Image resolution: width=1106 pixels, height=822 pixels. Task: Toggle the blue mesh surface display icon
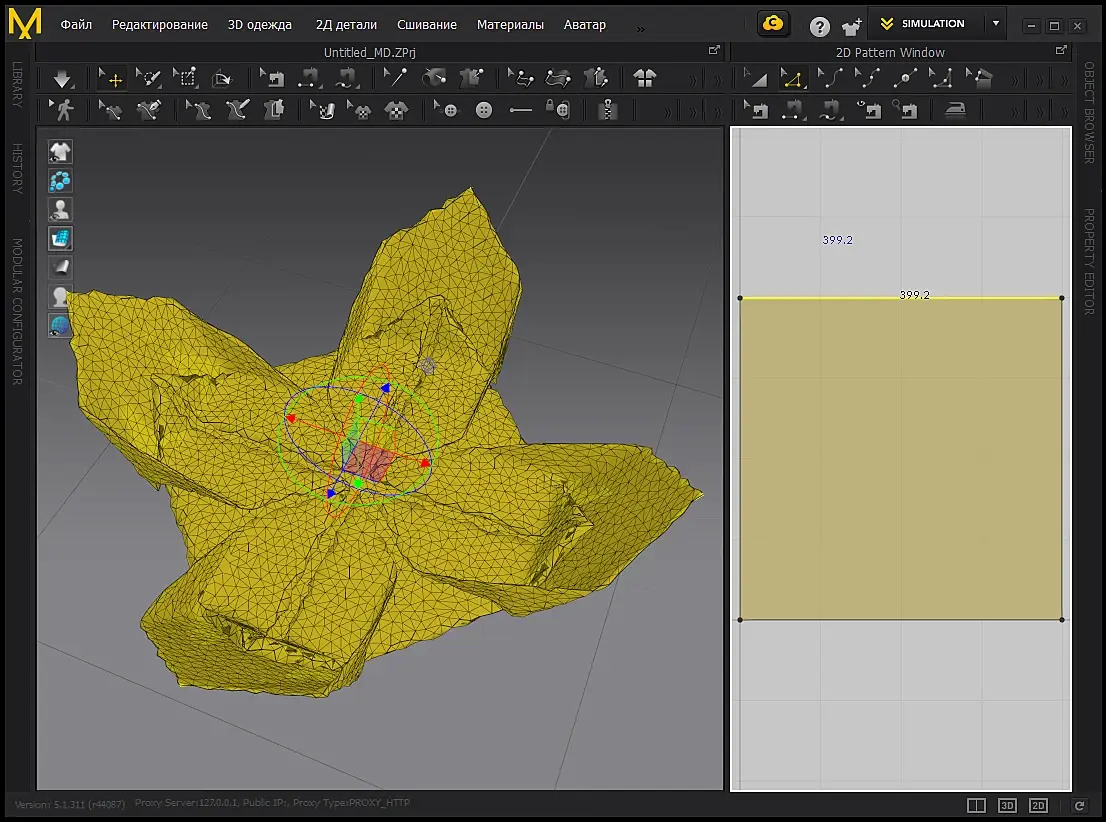[x=61, y=239]
